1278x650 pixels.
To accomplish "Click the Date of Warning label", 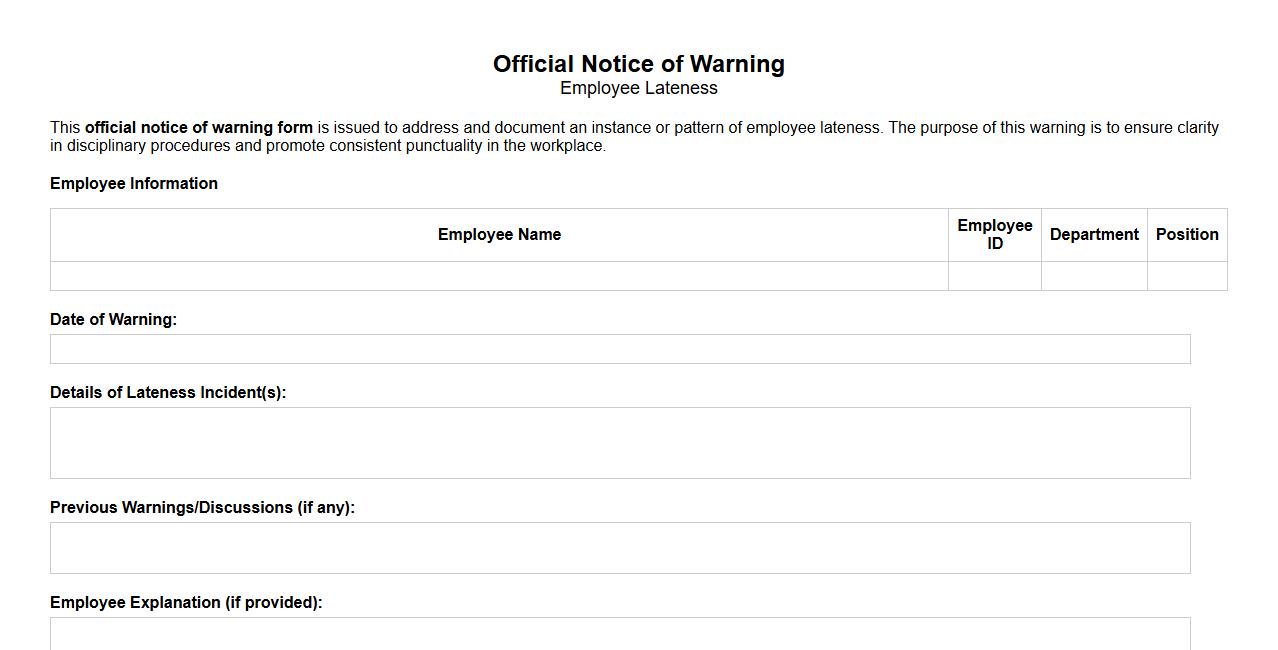I will tap(113, 319).
